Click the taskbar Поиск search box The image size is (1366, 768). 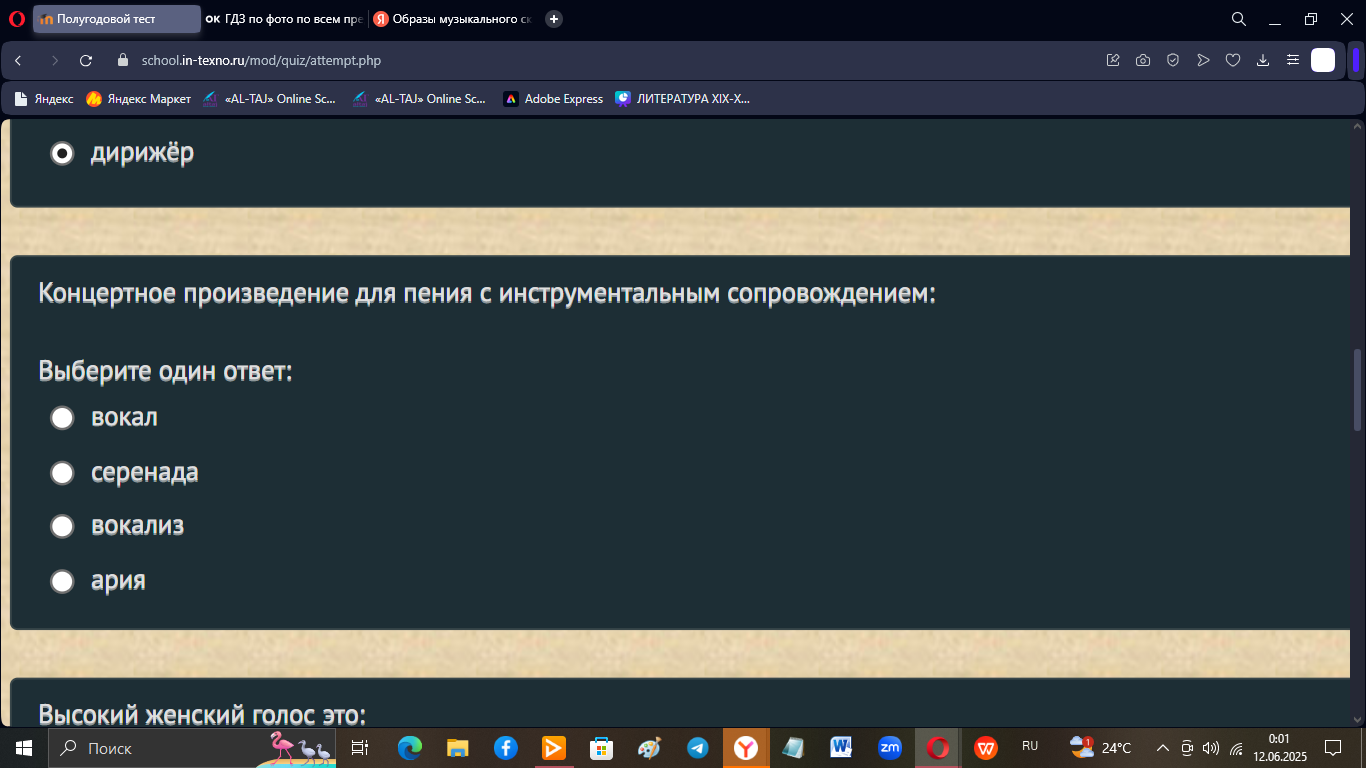(x=192, y=748)
